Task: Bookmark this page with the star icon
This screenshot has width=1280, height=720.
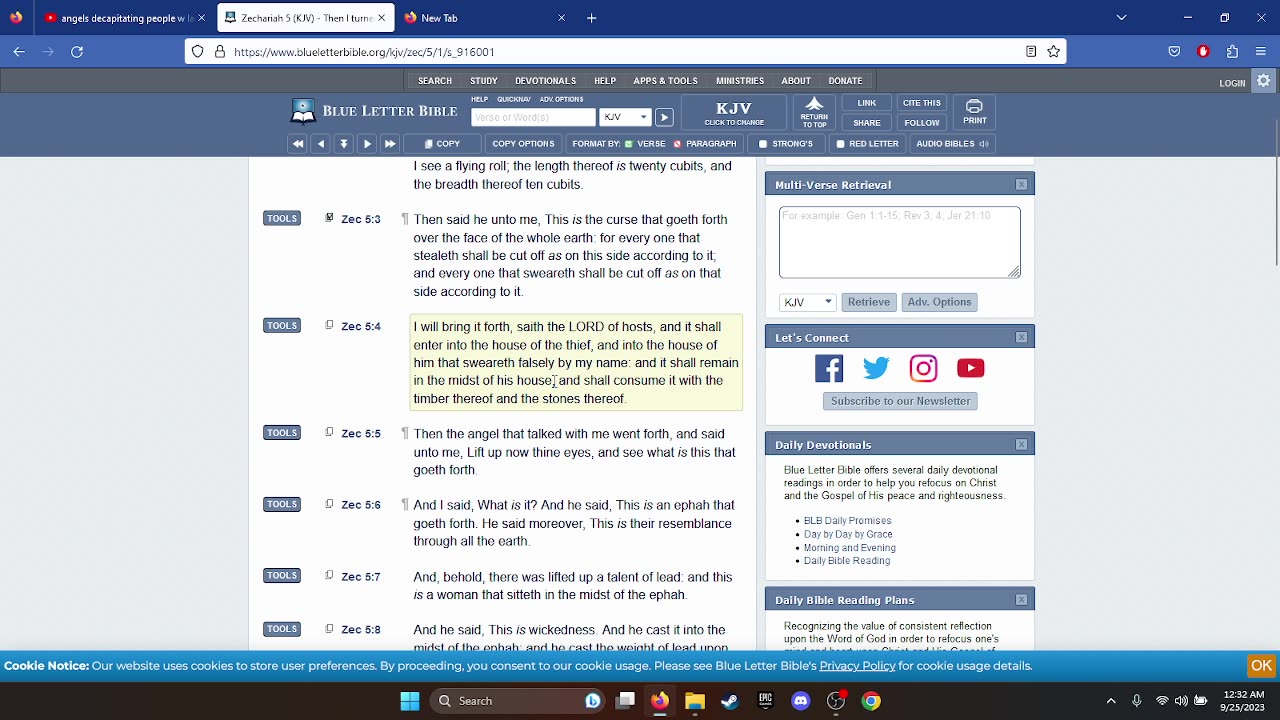Action: (1053, 52)
